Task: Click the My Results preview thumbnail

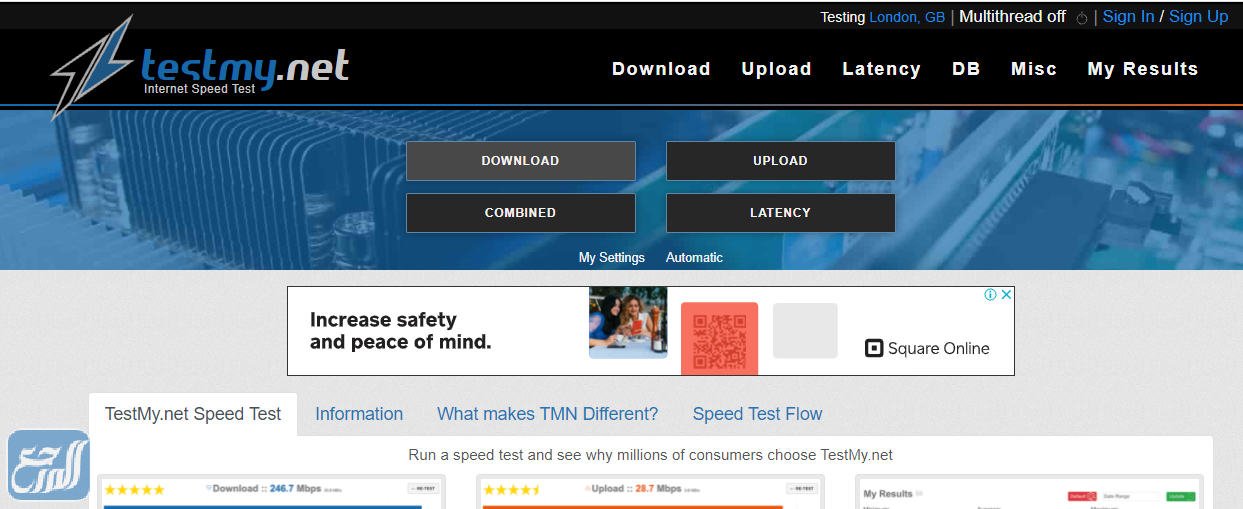Action: (x=1029, y=492)
